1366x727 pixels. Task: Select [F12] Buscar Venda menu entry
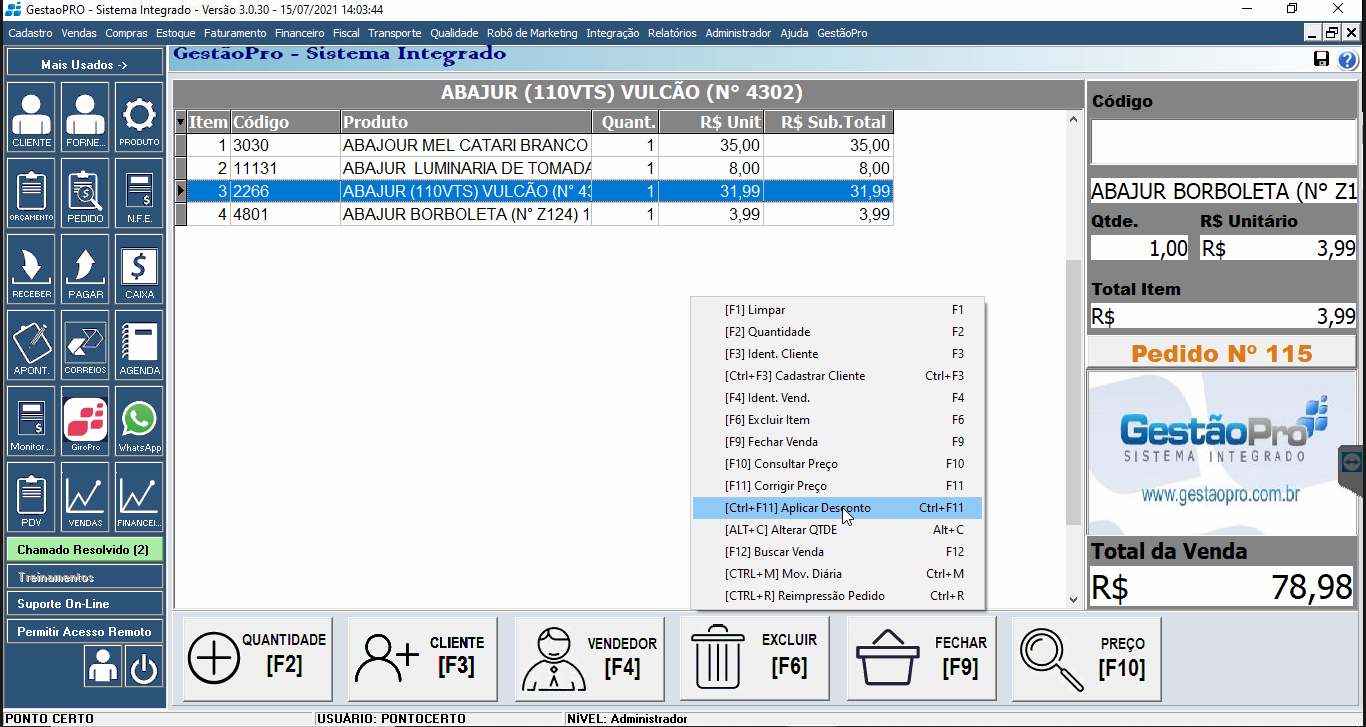838,552
